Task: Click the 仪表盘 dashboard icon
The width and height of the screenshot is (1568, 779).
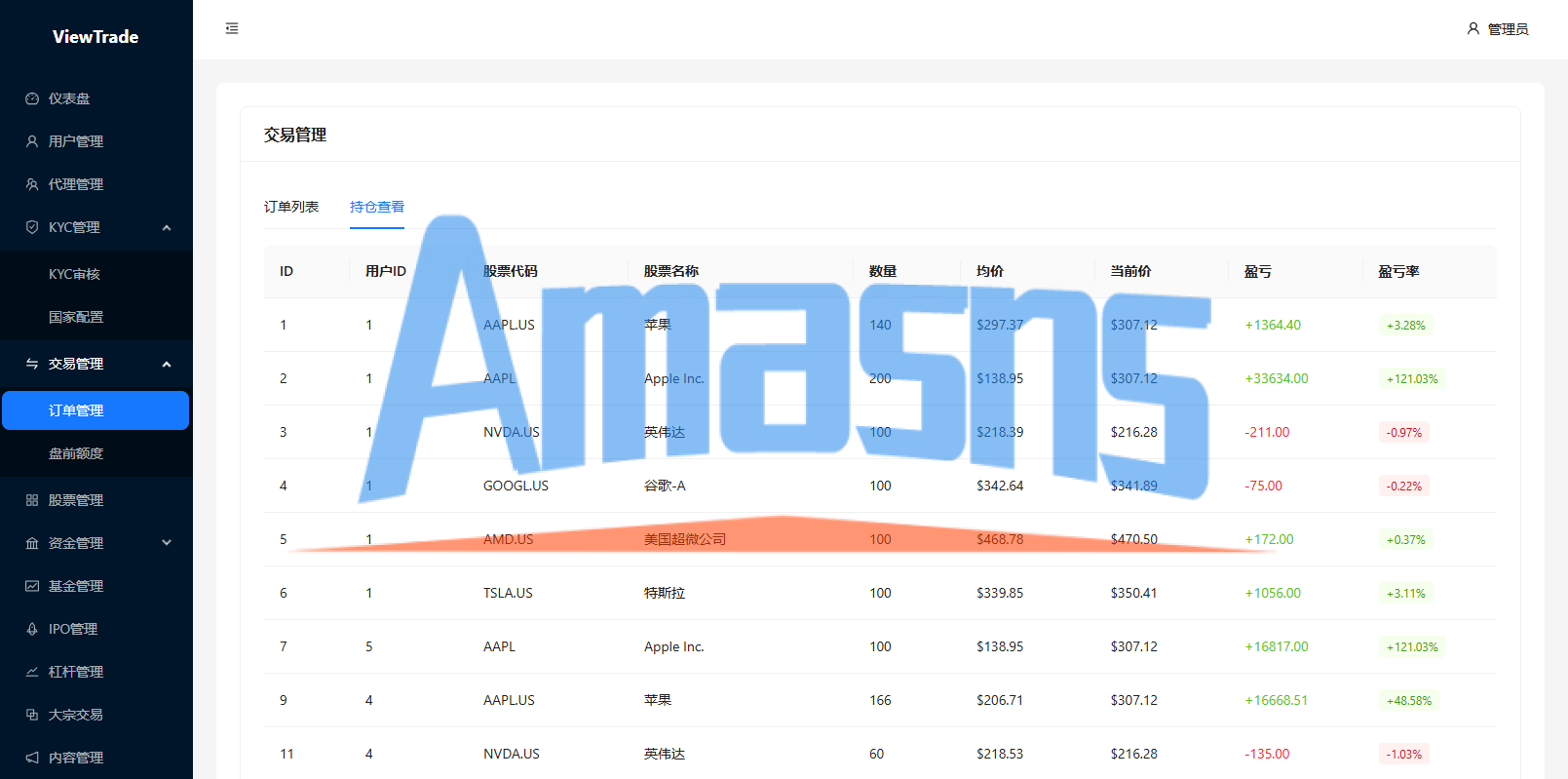Action: pyautogui.click(x=32, y=98)
